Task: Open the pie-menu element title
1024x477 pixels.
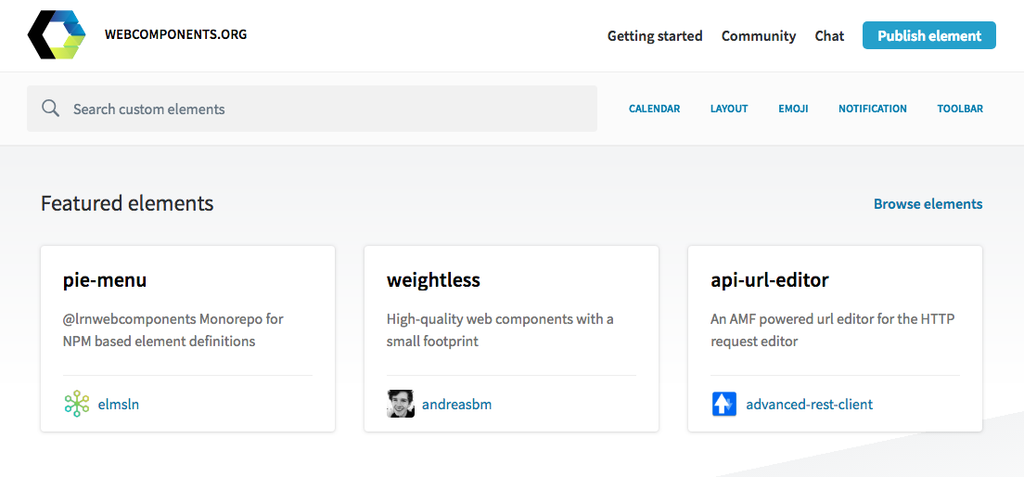Action: click(104, 280)
